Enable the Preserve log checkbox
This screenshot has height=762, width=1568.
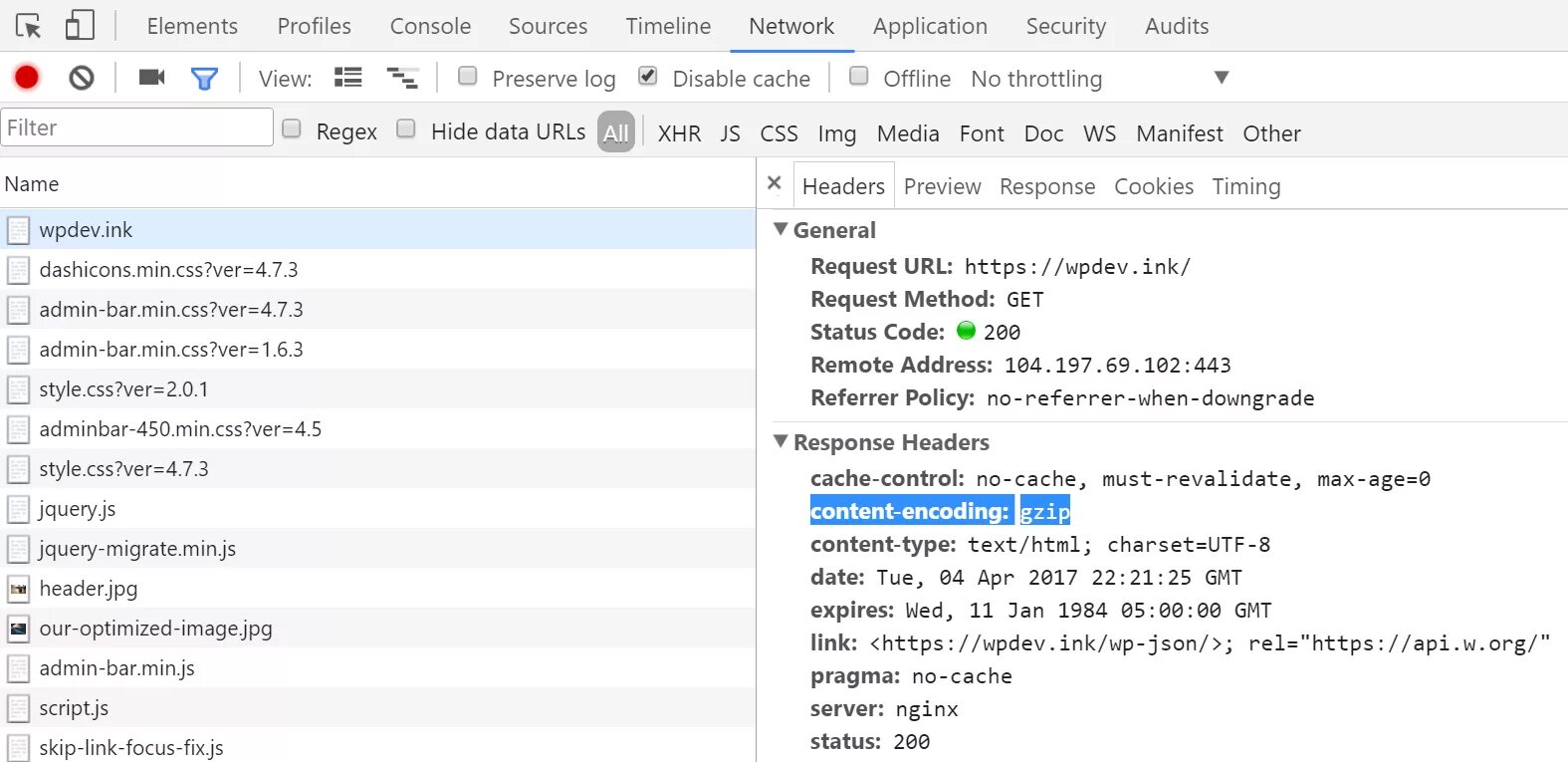coord(467,77)
